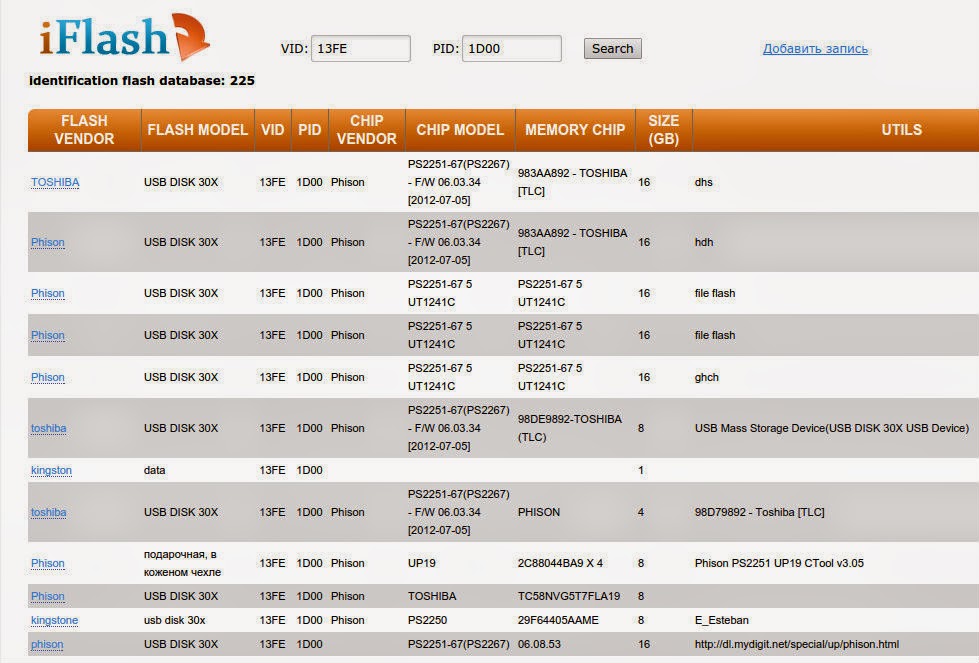Viewport: 979px width, 663px height.
Task: Open the Phison link in the ghch row
Action: pyautogui.click(x=47, y=377)
